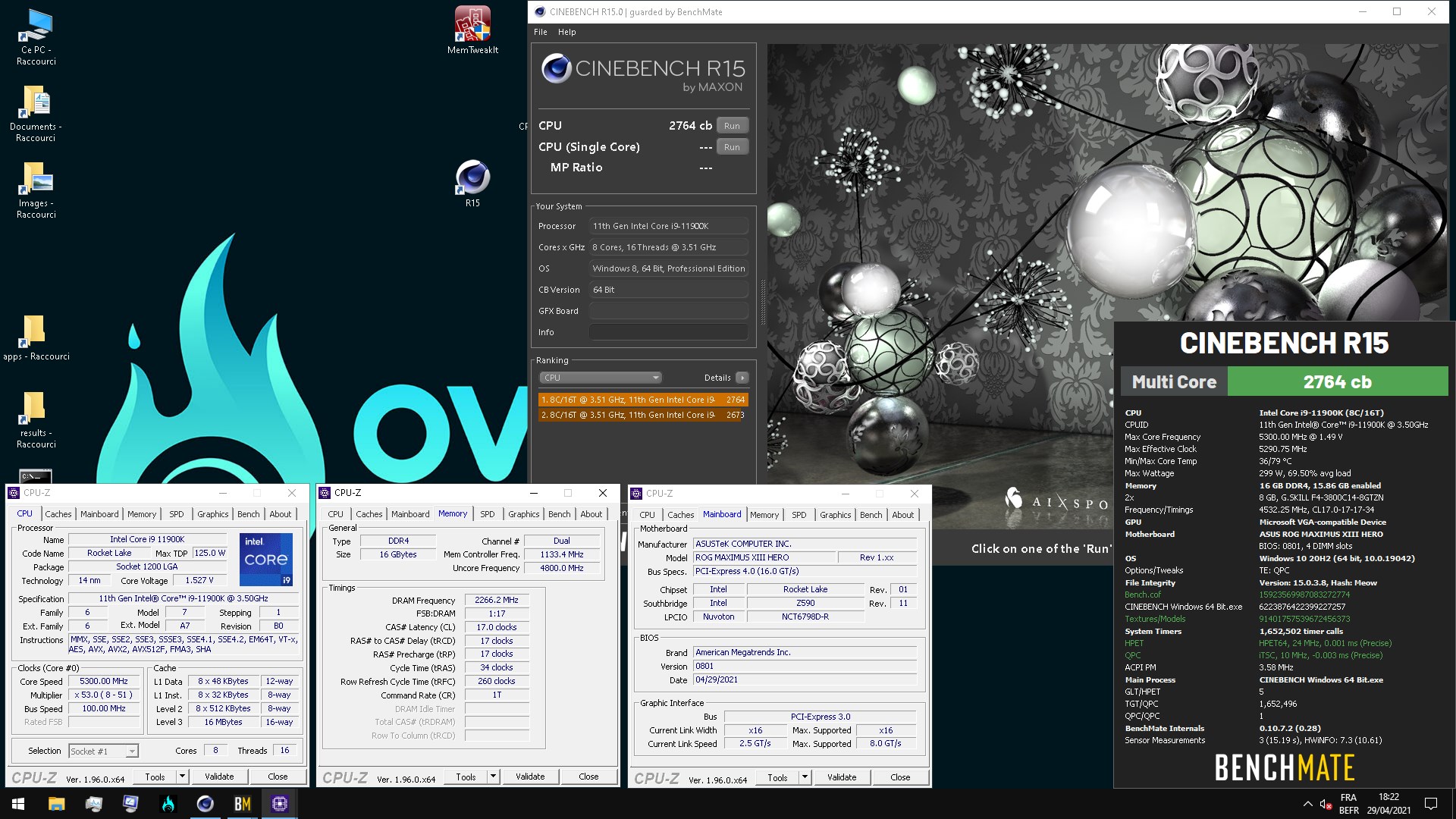
Task: Switch to Caches tab in first CPU-Z
Action: 58,514
